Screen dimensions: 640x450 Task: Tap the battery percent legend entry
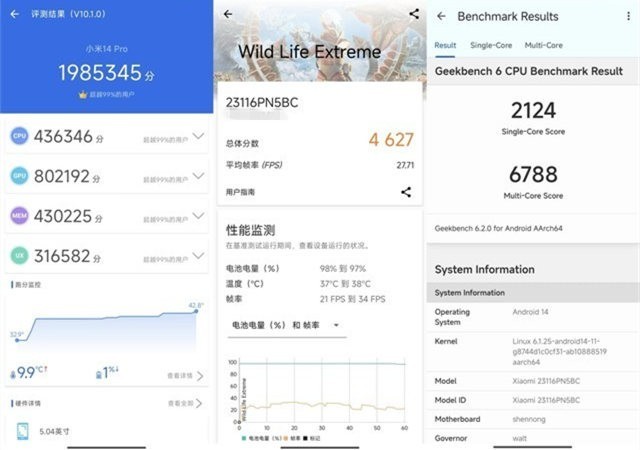[262, 438]
